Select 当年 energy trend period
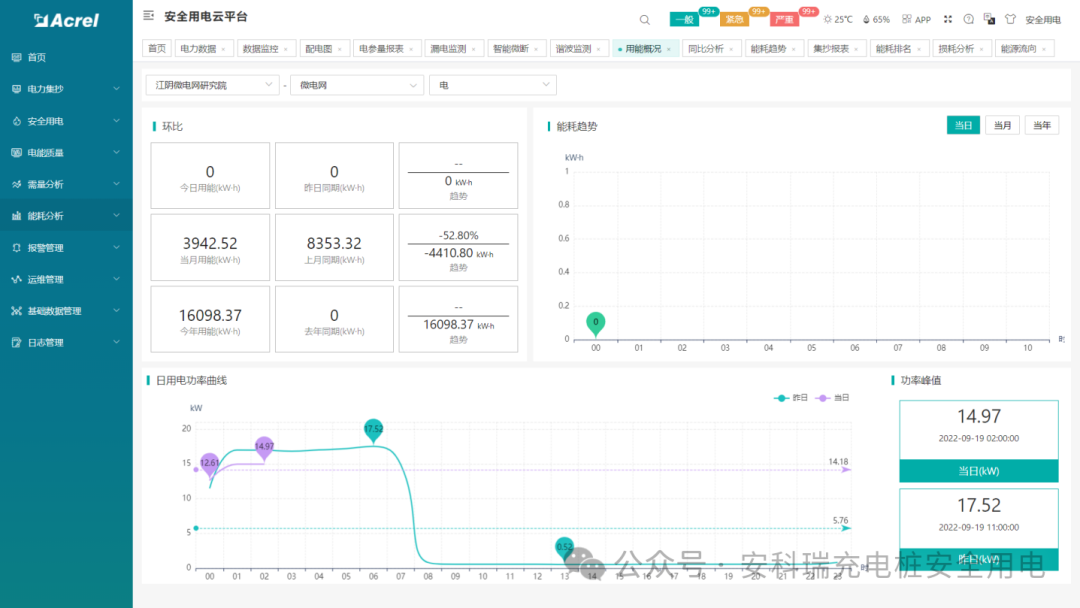1080x608 pixels. click(1041, 125)
